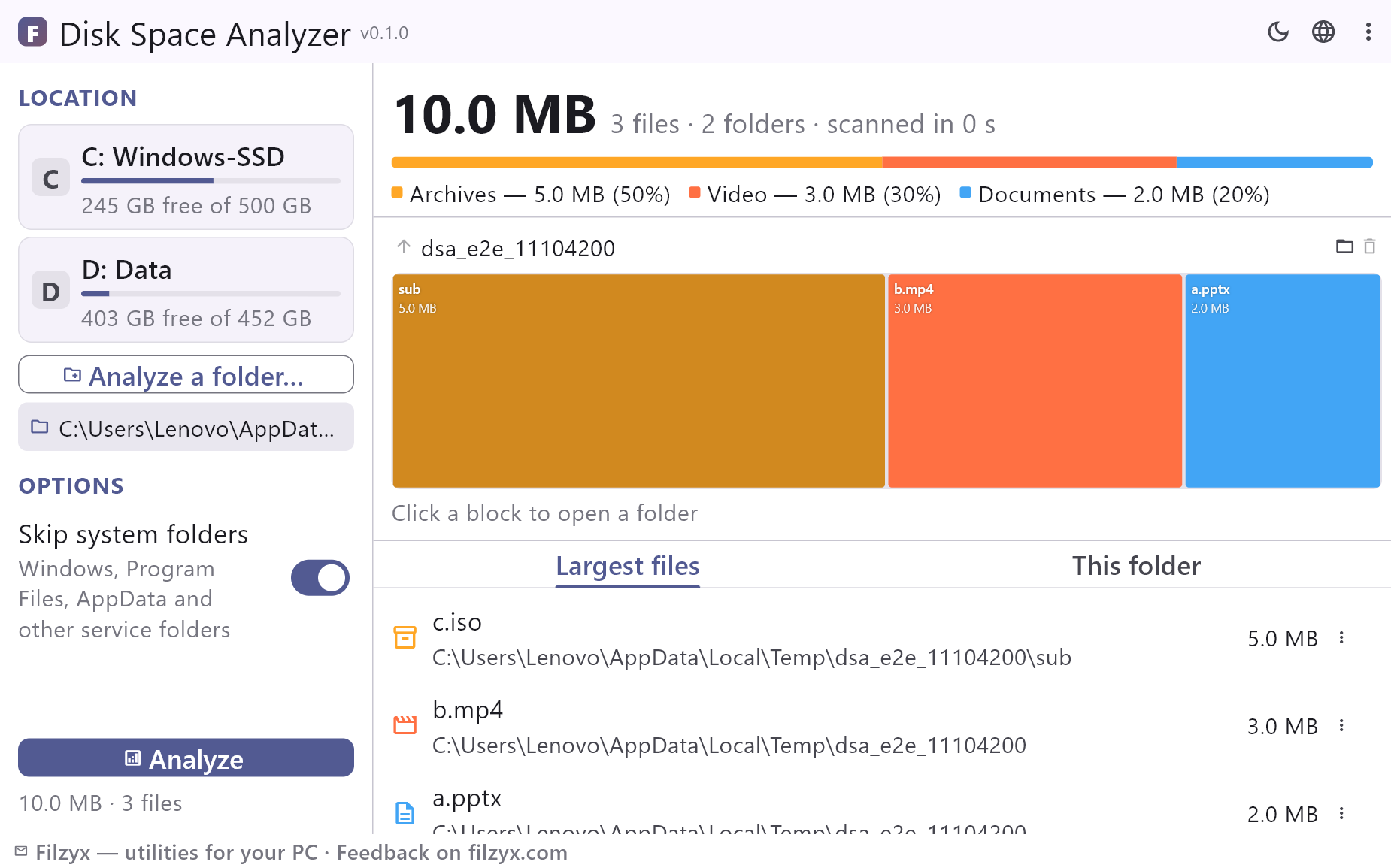Open current folder in explorer via folder icon

[x=1344, y=246]
